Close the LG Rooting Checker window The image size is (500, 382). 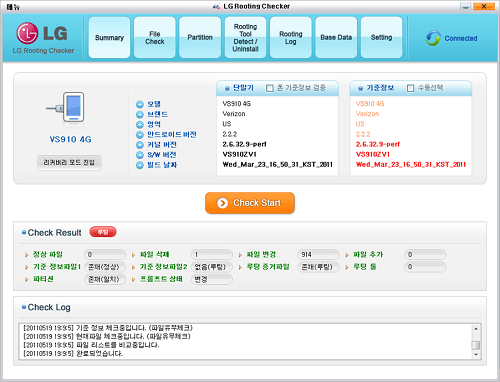(x=484, y=6)
